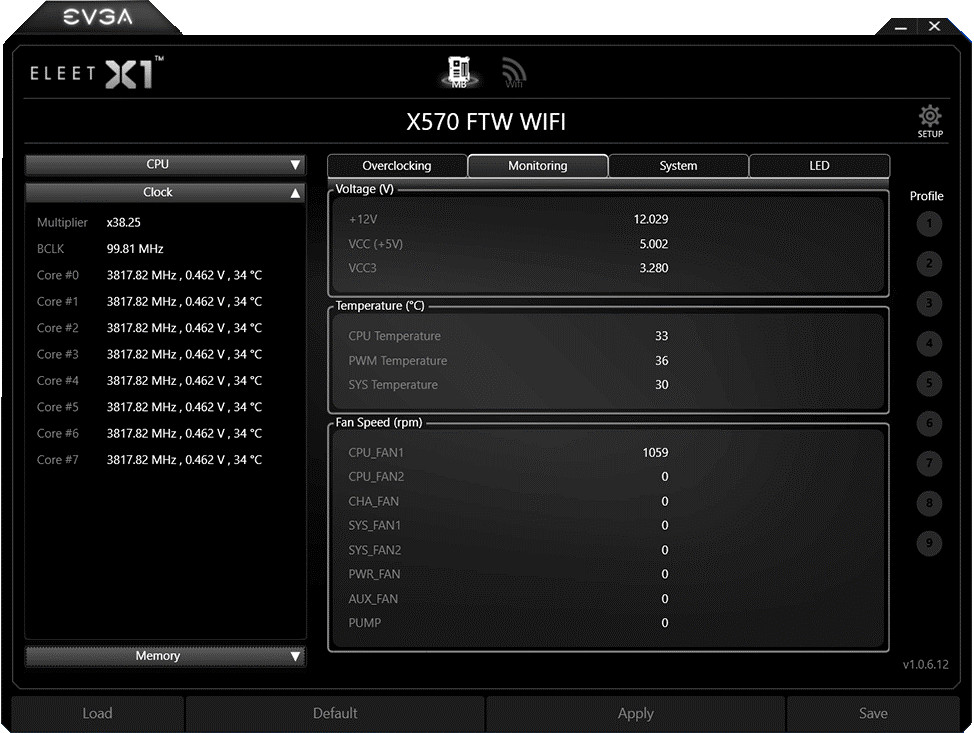
Task: Select the MB motherboard icon
Action: pos(459,72)
